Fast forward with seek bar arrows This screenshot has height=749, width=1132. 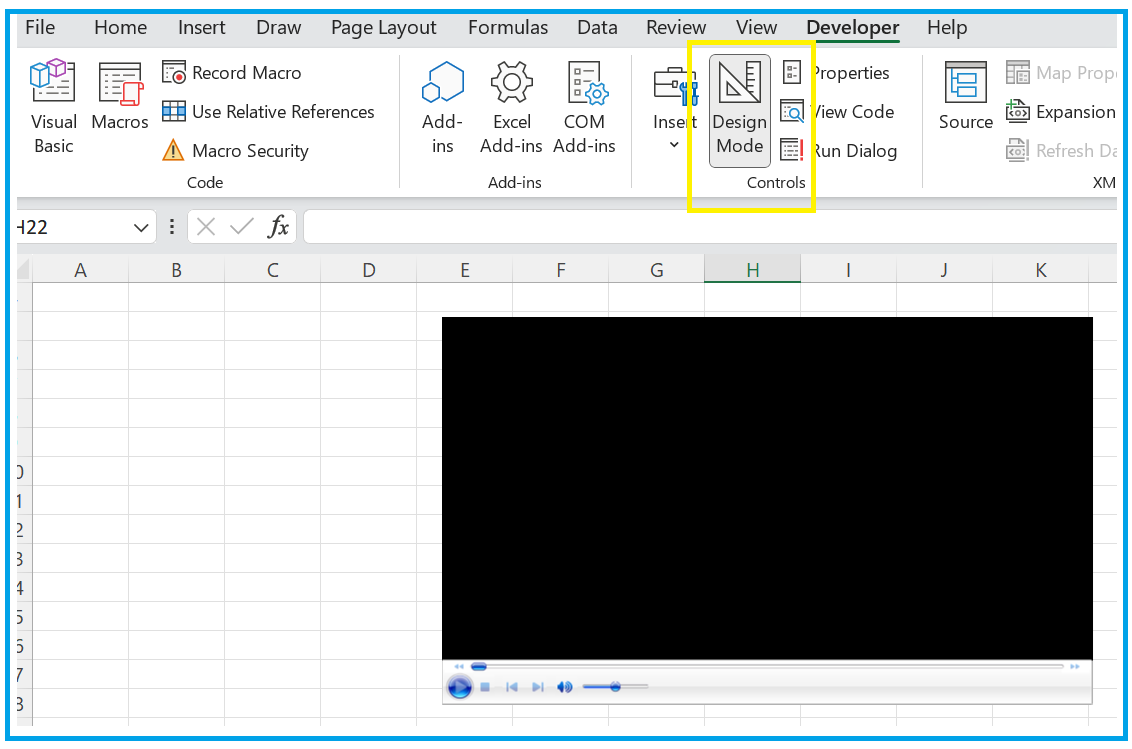pyautogui.click(x=1075, y=667)
